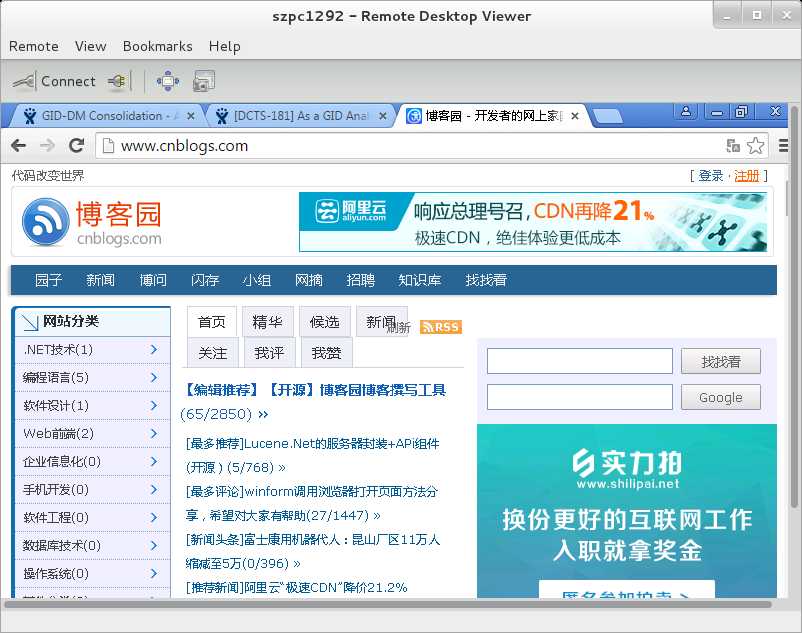Bookmark page with the star icon
Screen dimensions: 802x633
tap(755, 146)
